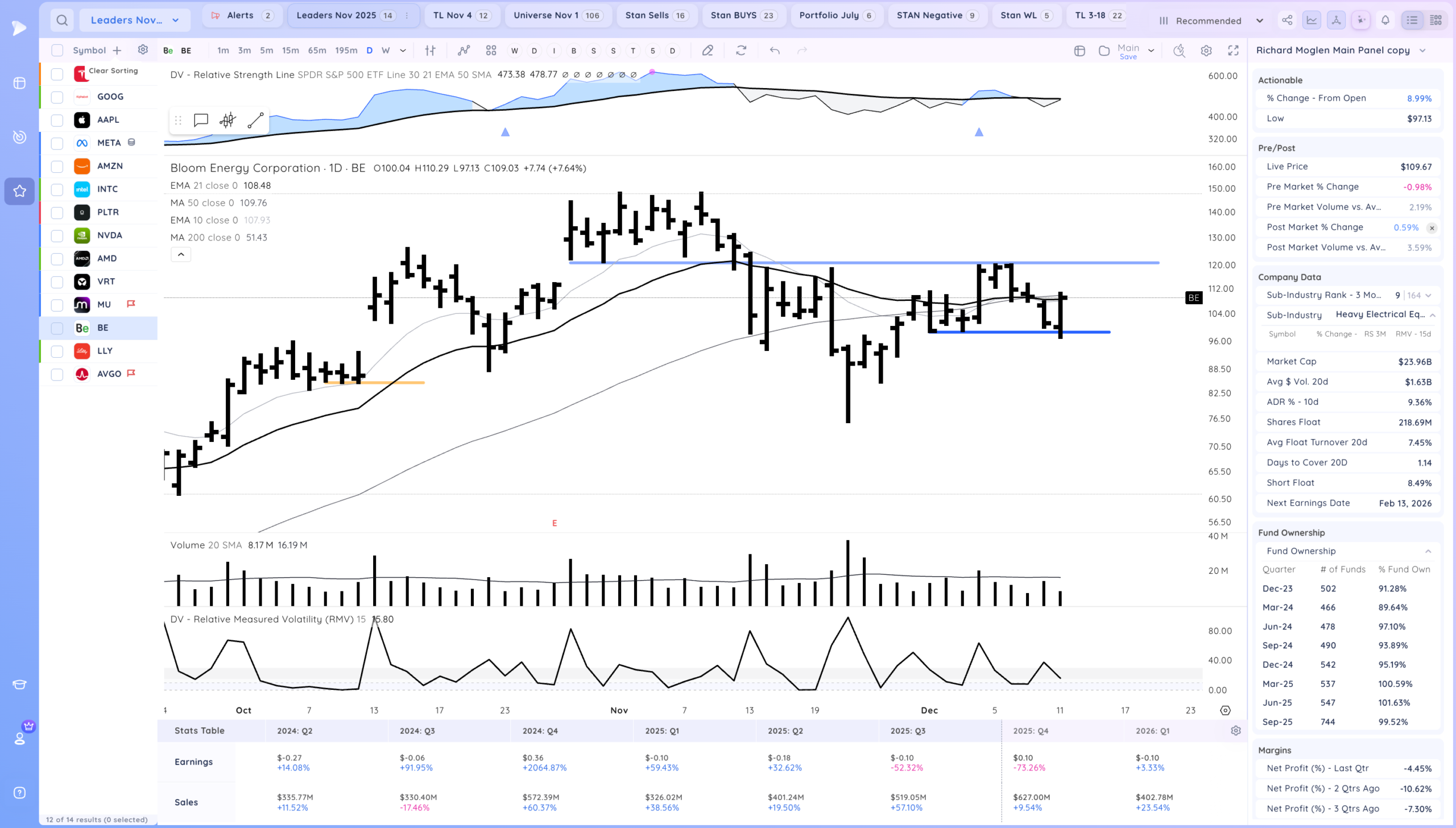
Task: Open the Leaders Nov watchlist dropdown
Action: click(135, 20)
